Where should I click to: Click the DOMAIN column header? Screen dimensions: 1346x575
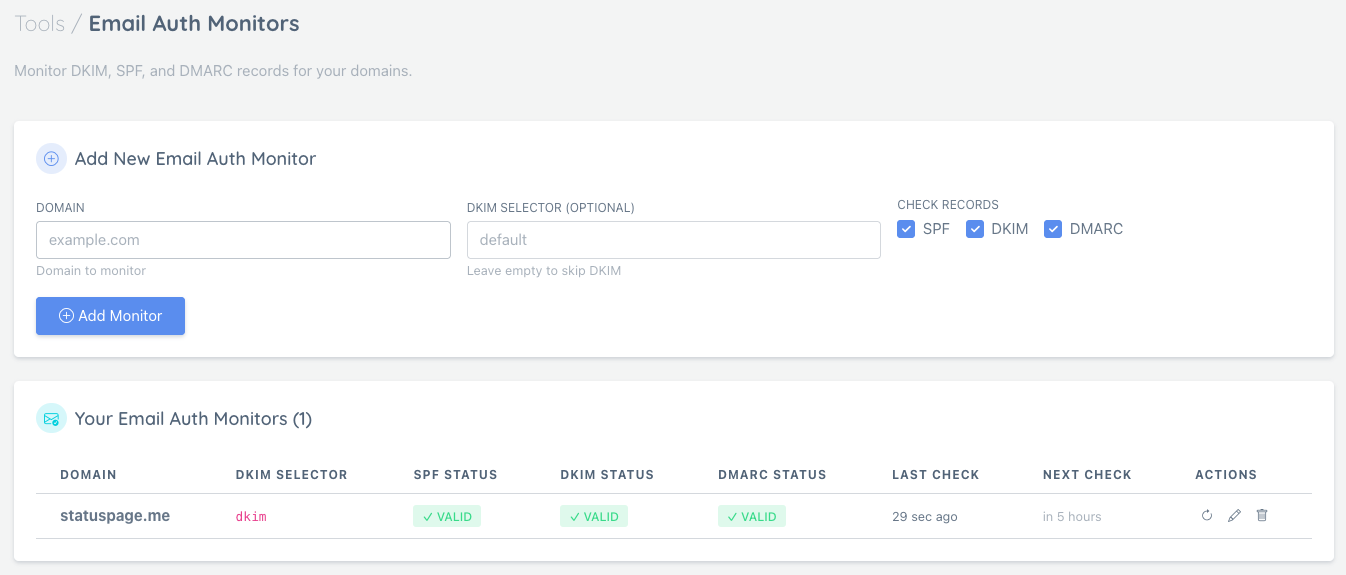[88, 475]
